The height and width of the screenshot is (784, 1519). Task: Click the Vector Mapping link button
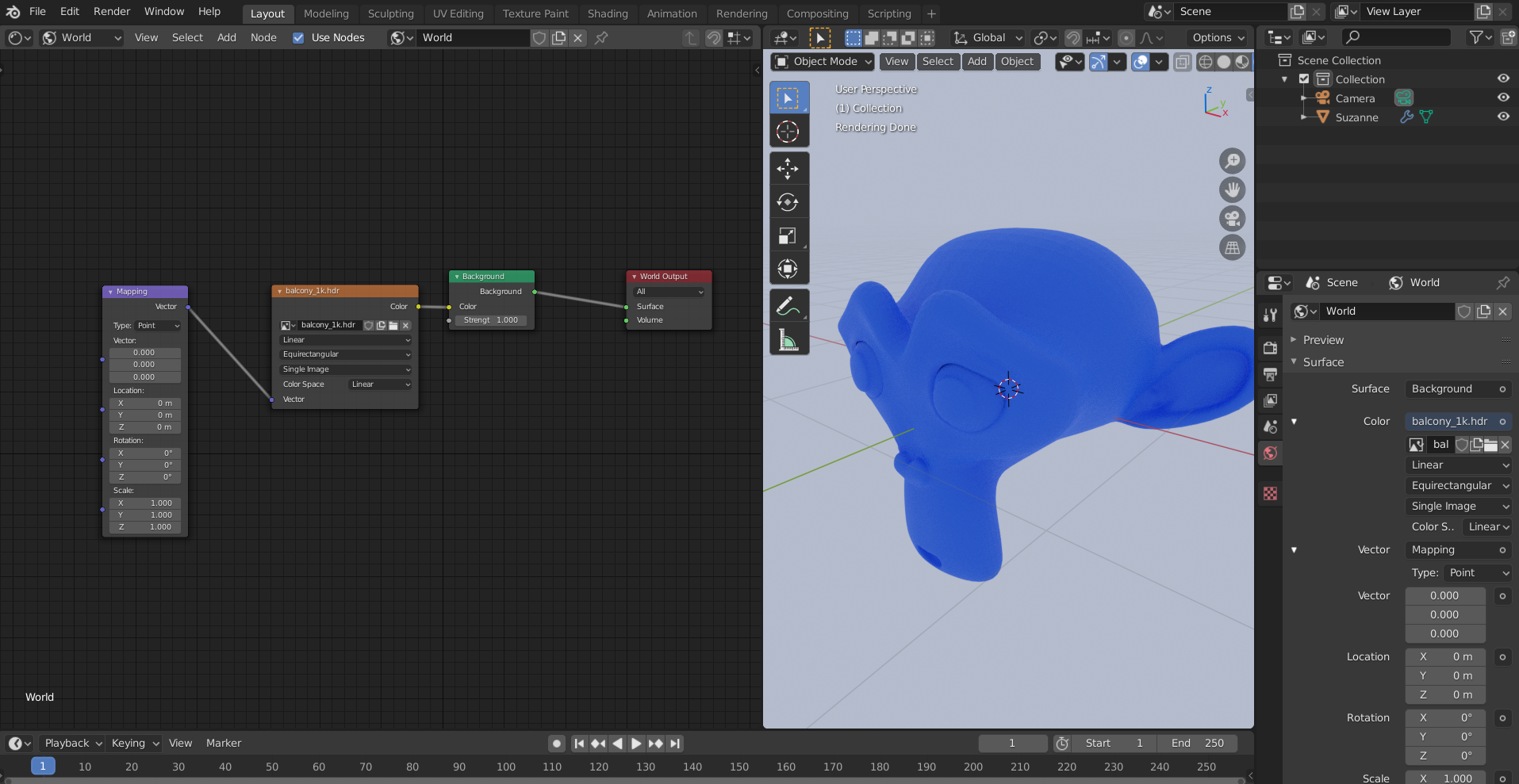coord(1458,550)
